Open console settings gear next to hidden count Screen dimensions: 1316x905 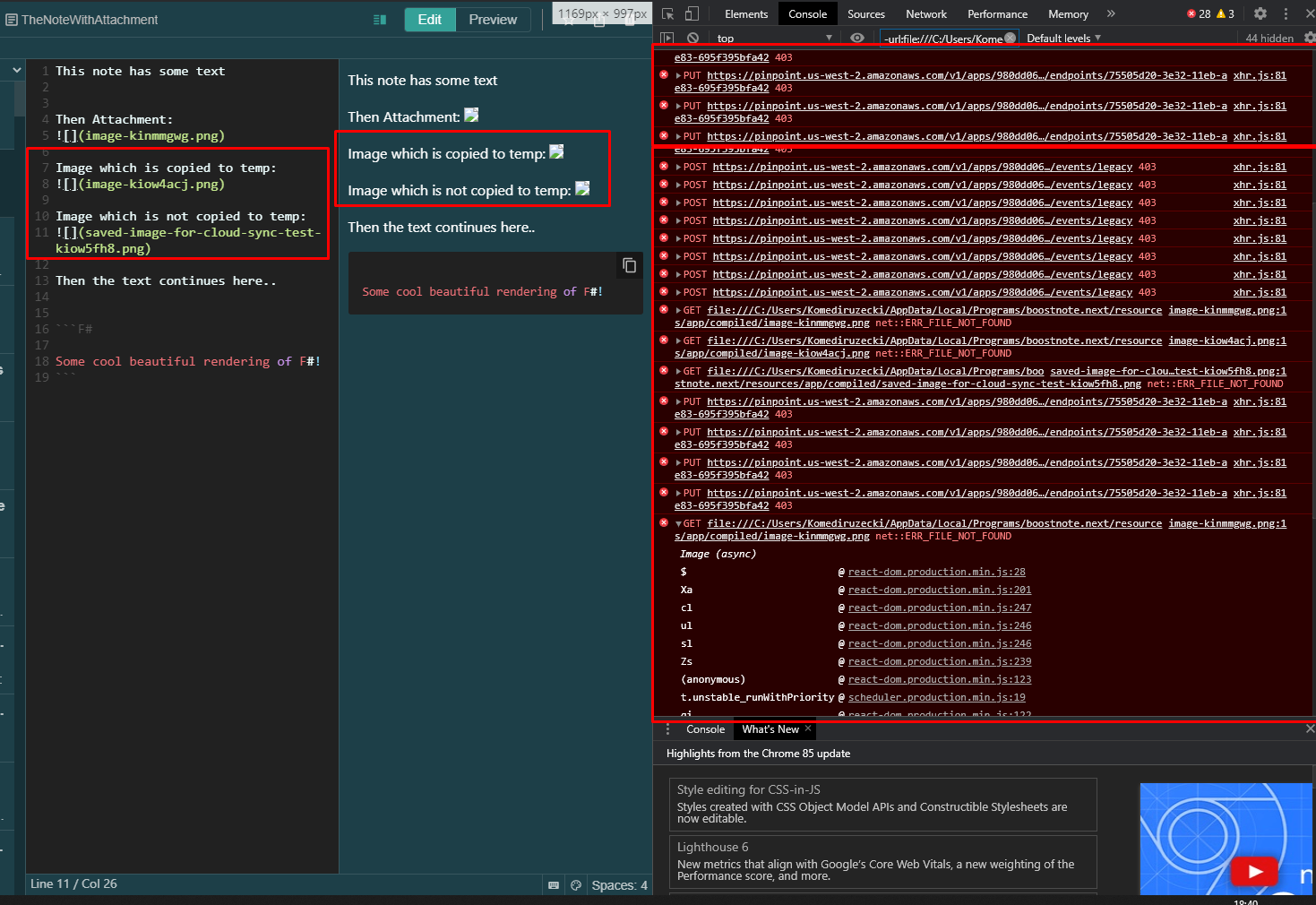1310,38
